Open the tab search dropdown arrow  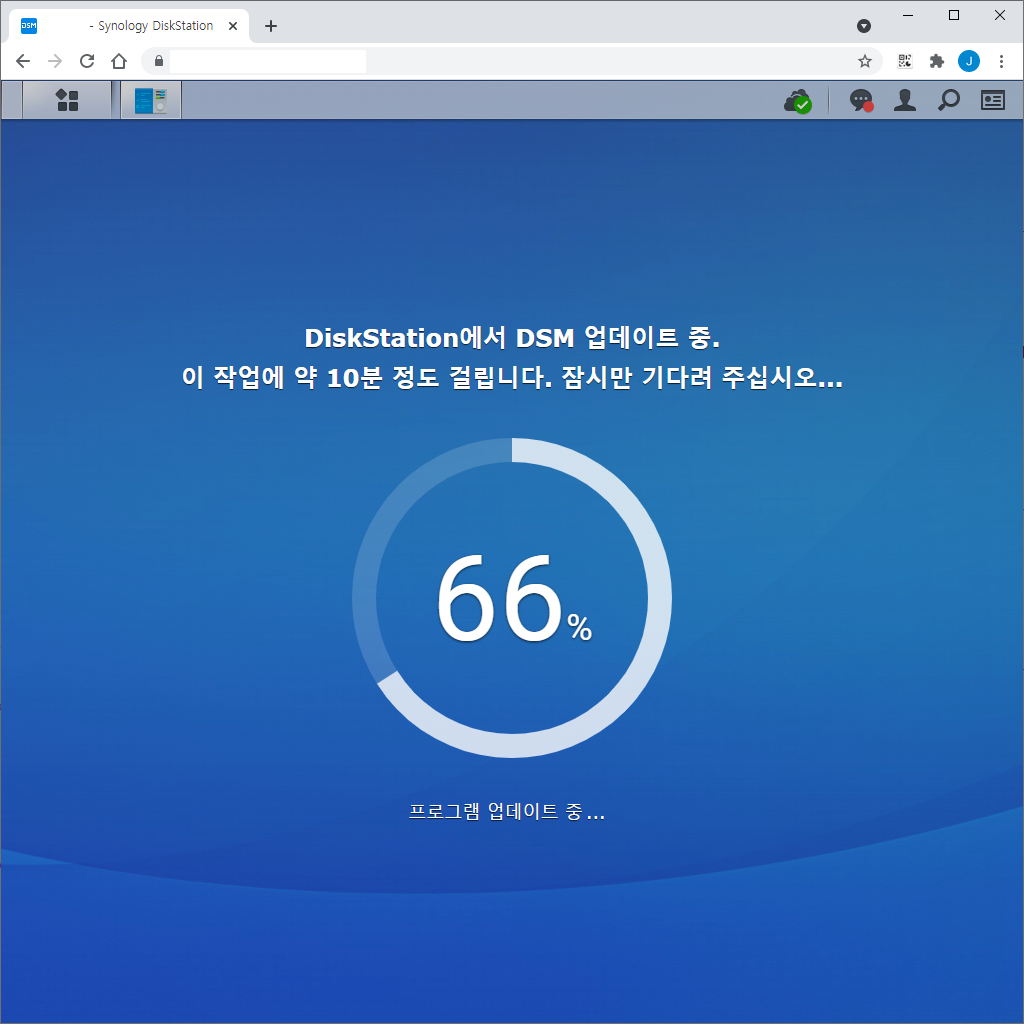pyautogui.click(x=863, y=26)
